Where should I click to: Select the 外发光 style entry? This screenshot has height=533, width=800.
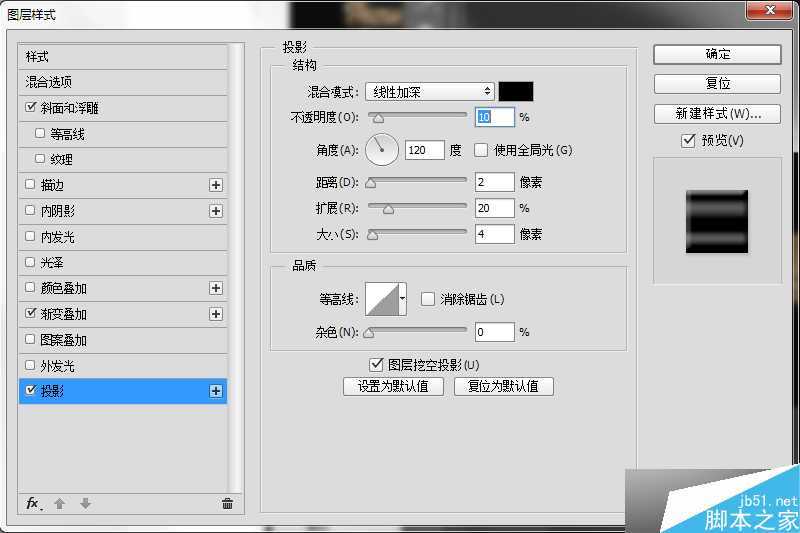point(57,366)
